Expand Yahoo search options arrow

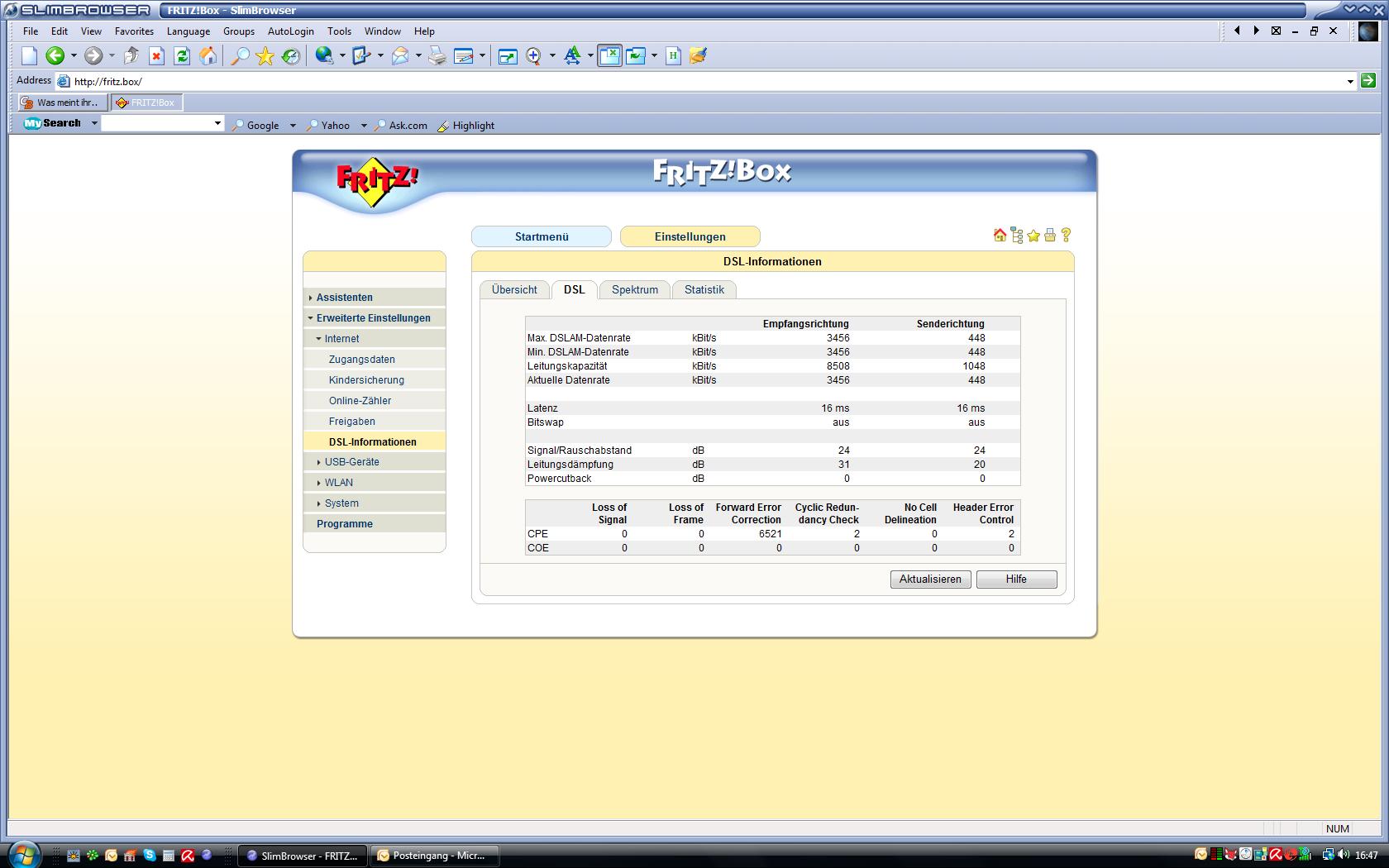(x=364, y=126)
